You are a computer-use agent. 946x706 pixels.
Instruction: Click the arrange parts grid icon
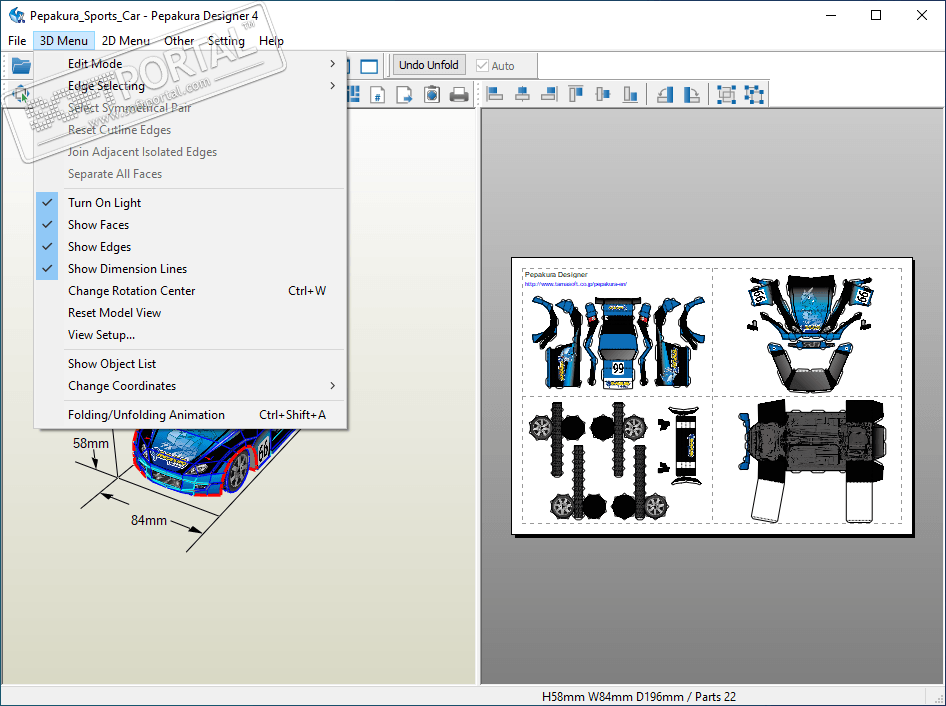click(x=354, y=94)
